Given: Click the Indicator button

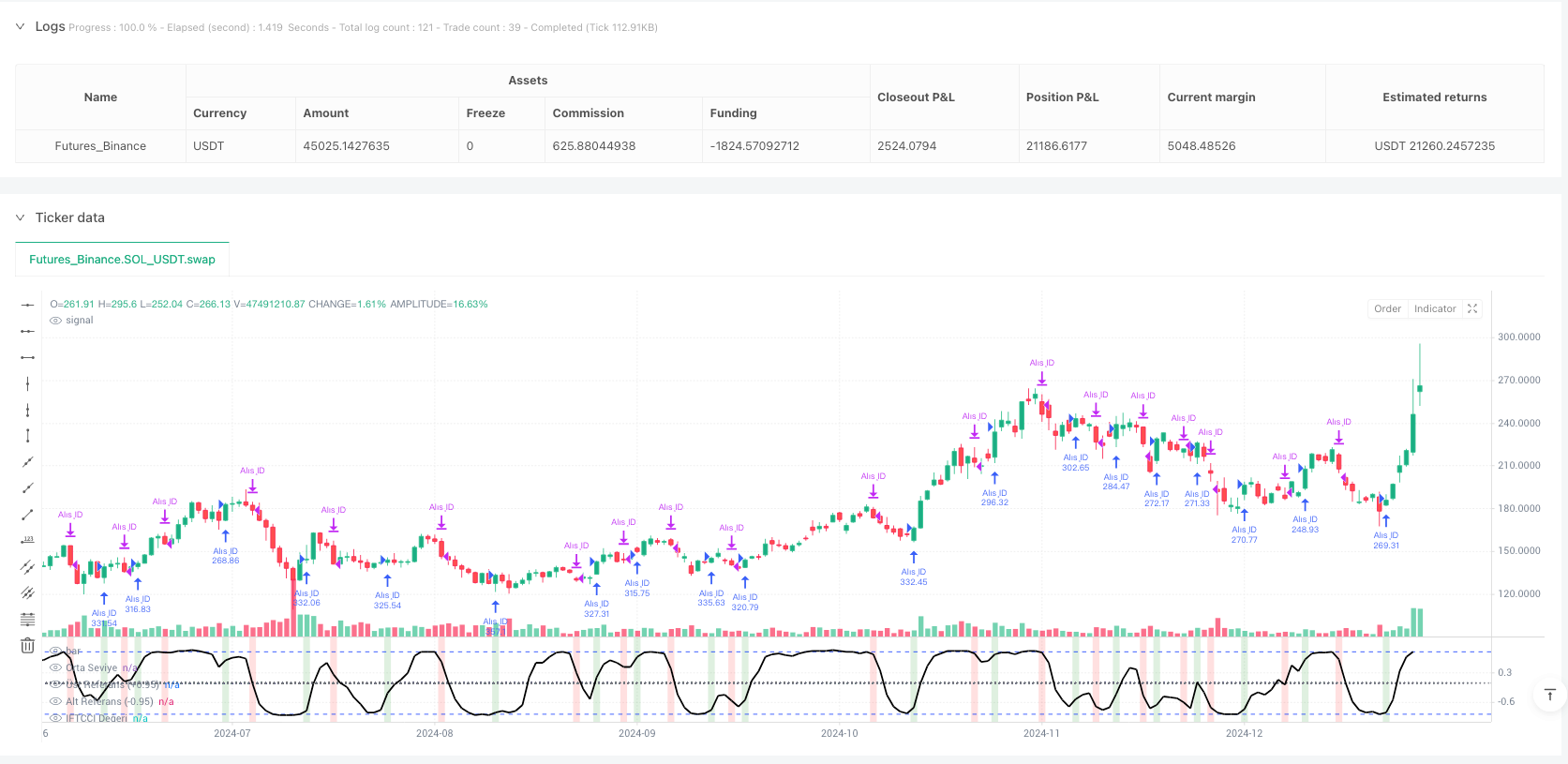Looking at the screenshot, I should click(1434, 308).
